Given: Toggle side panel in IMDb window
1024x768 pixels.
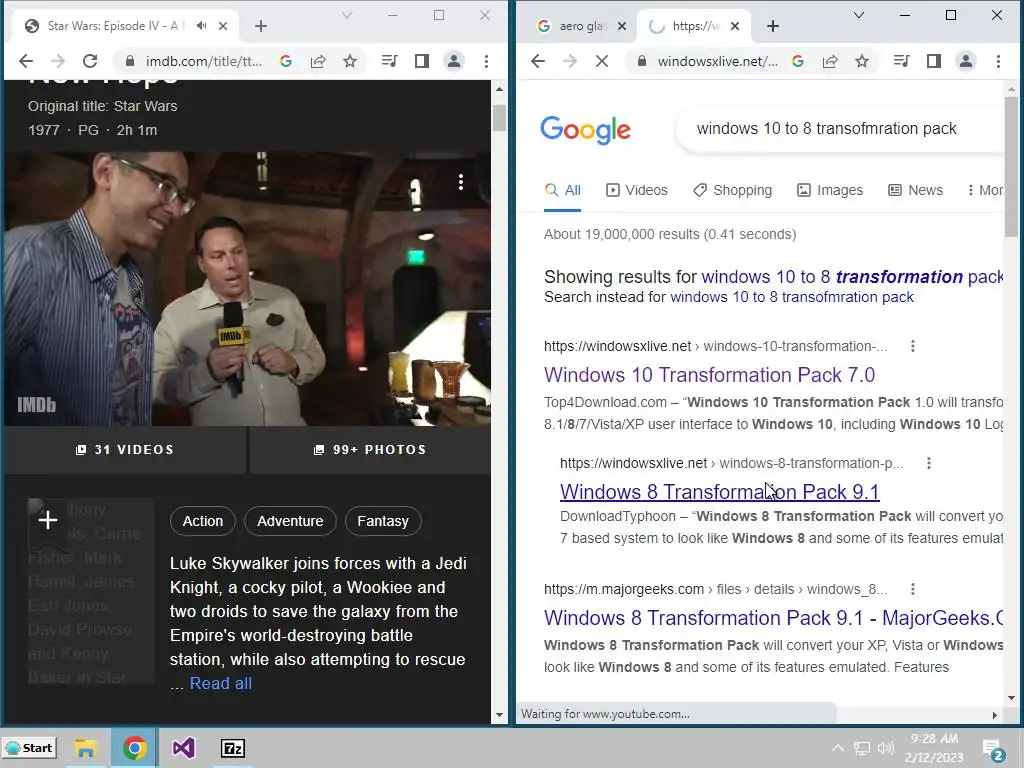Looking at the screenshot, I should 422,61.
